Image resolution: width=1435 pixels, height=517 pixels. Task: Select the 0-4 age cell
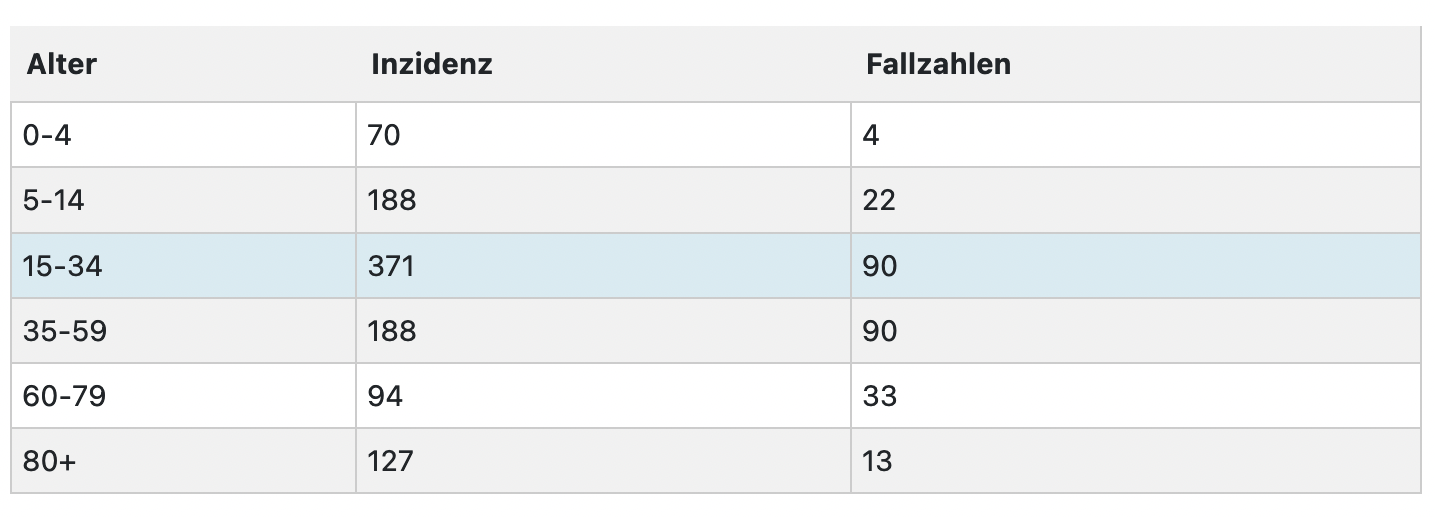[184, 135]
